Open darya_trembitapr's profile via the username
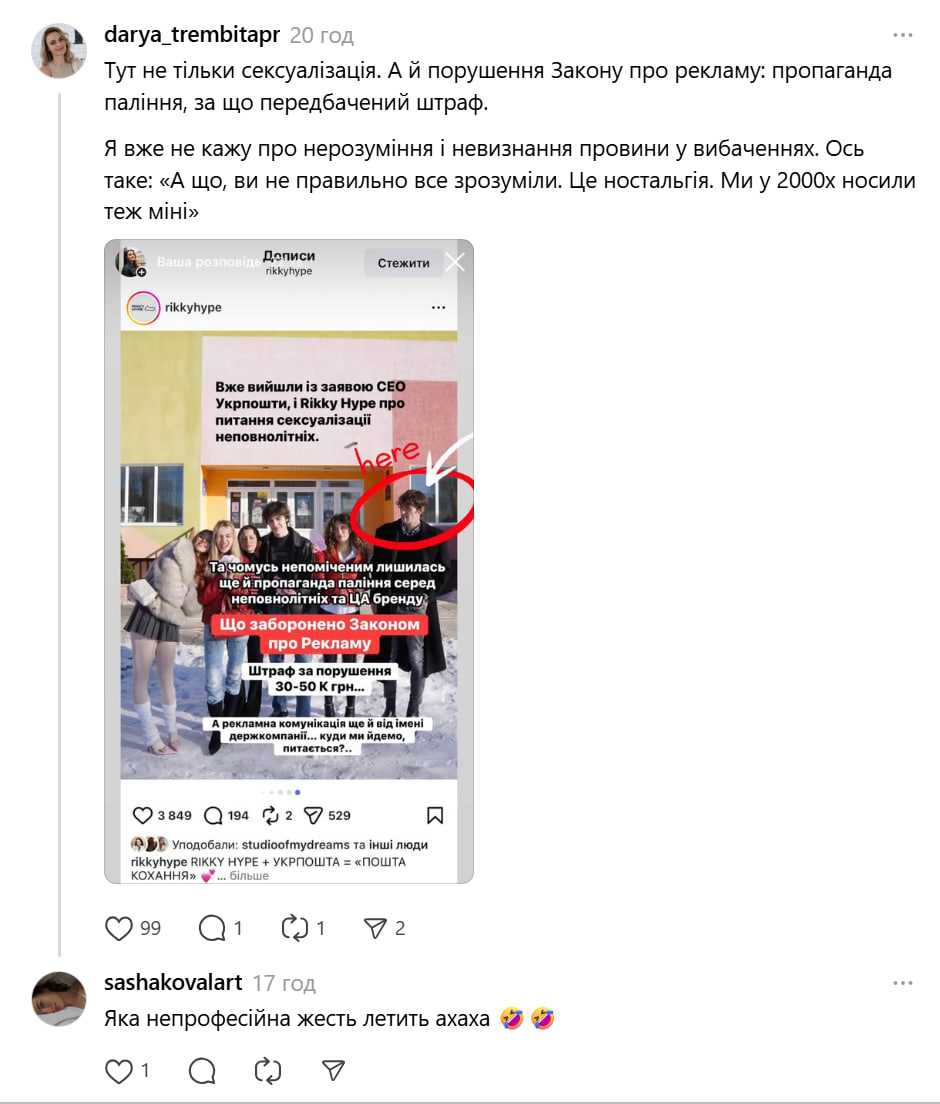Screen dimensions: 940x1104 tap(192, 34)
